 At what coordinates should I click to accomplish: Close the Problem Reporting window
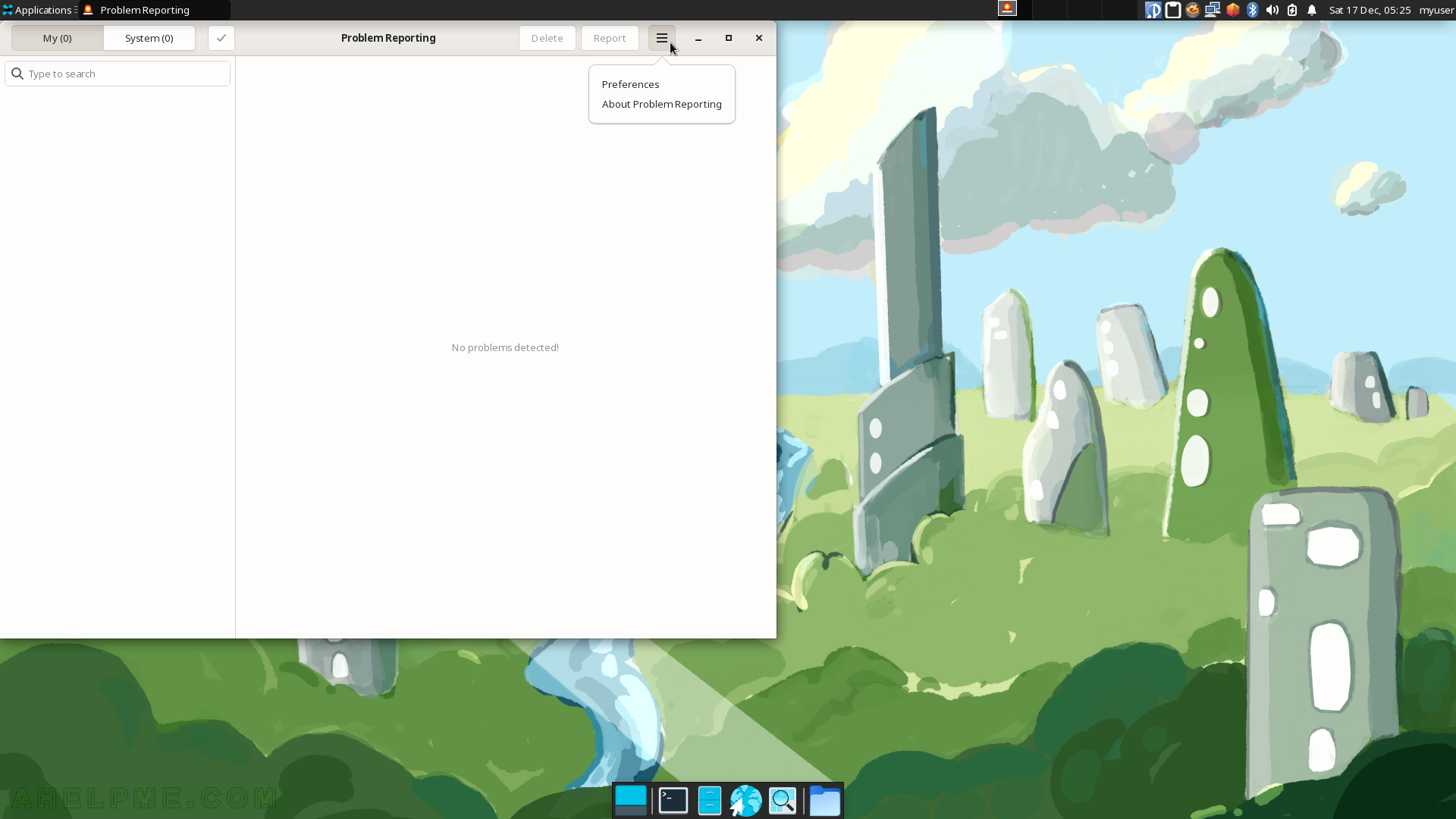pos(759,38)
